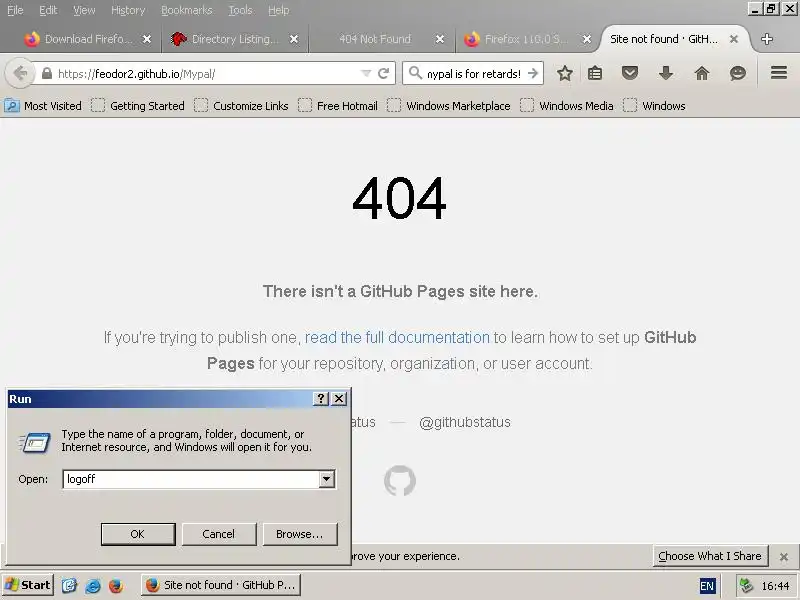This screenshot has width=800, height=600.
Task: Open the Bookmarks menu
Action: click(x=186, y=10)
